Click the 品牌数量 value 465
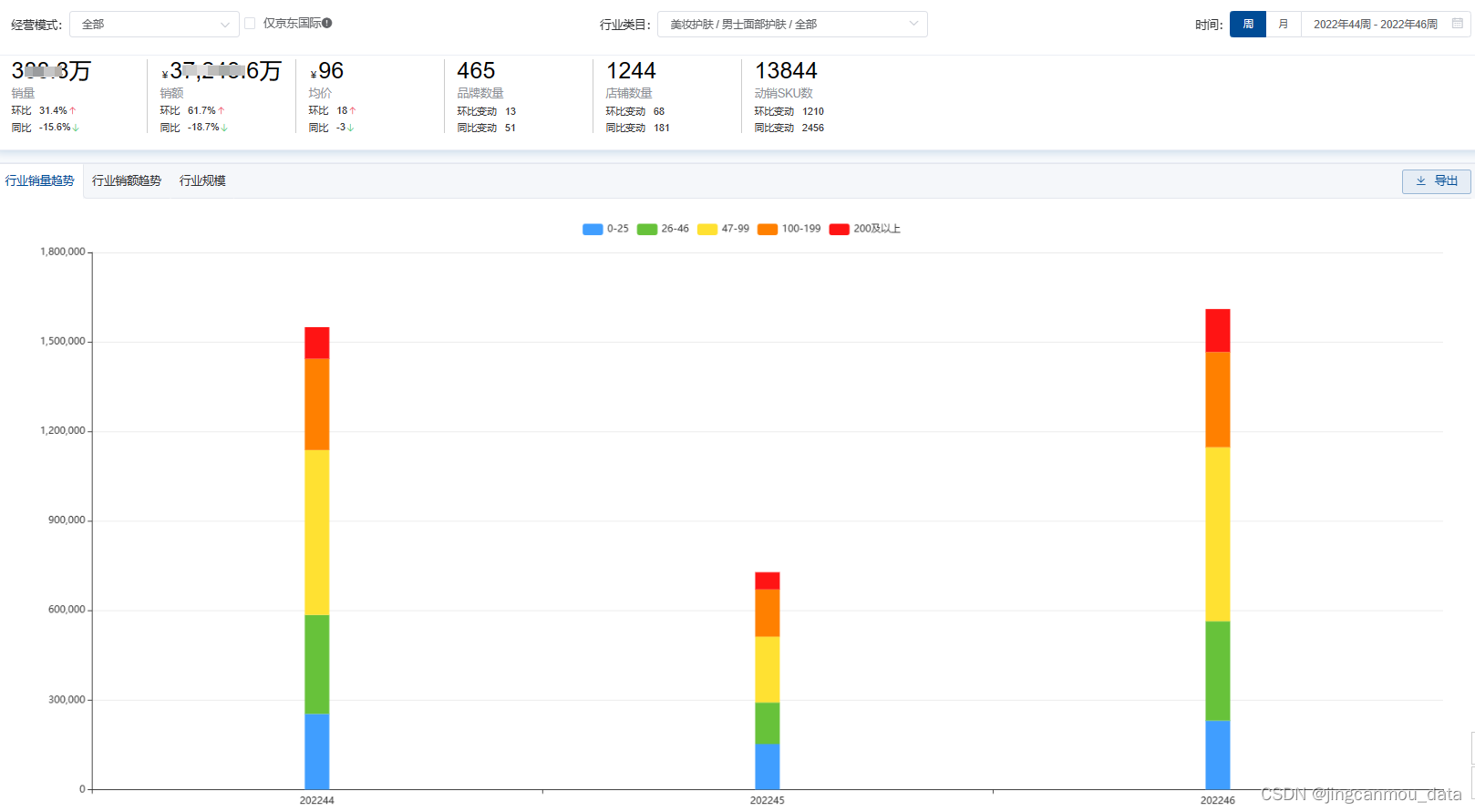 (x=476, y=71)
